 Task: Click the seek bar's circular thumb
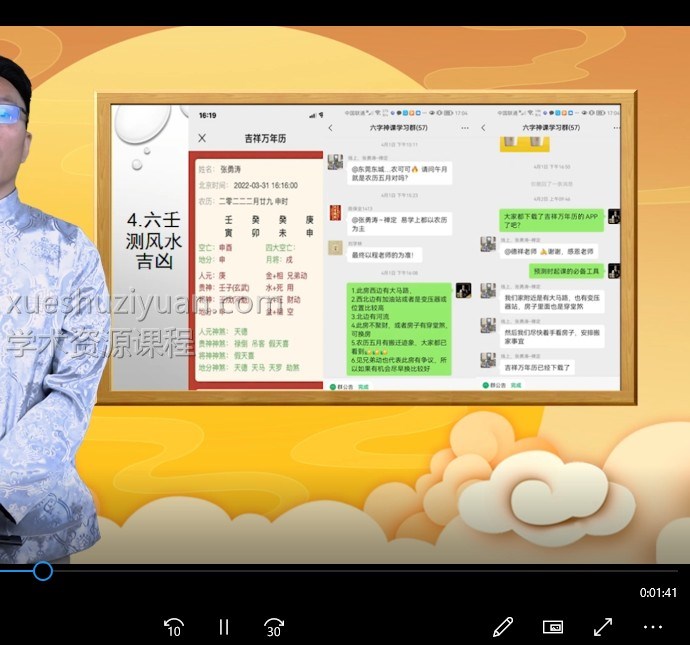click(42, 571)
